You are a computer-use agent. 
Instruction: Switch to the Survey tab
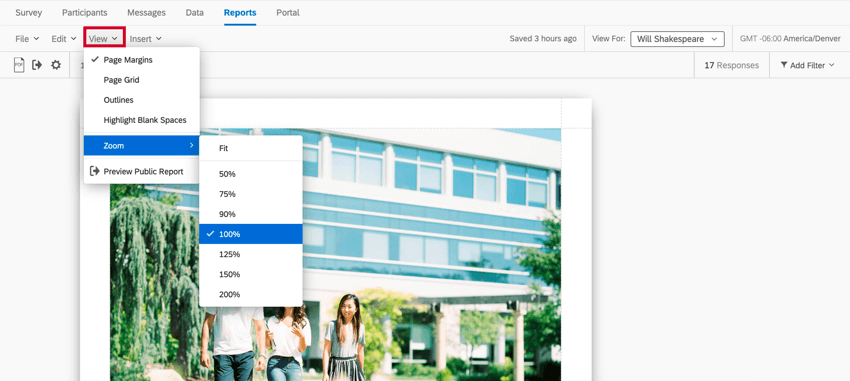pos(28,12)
